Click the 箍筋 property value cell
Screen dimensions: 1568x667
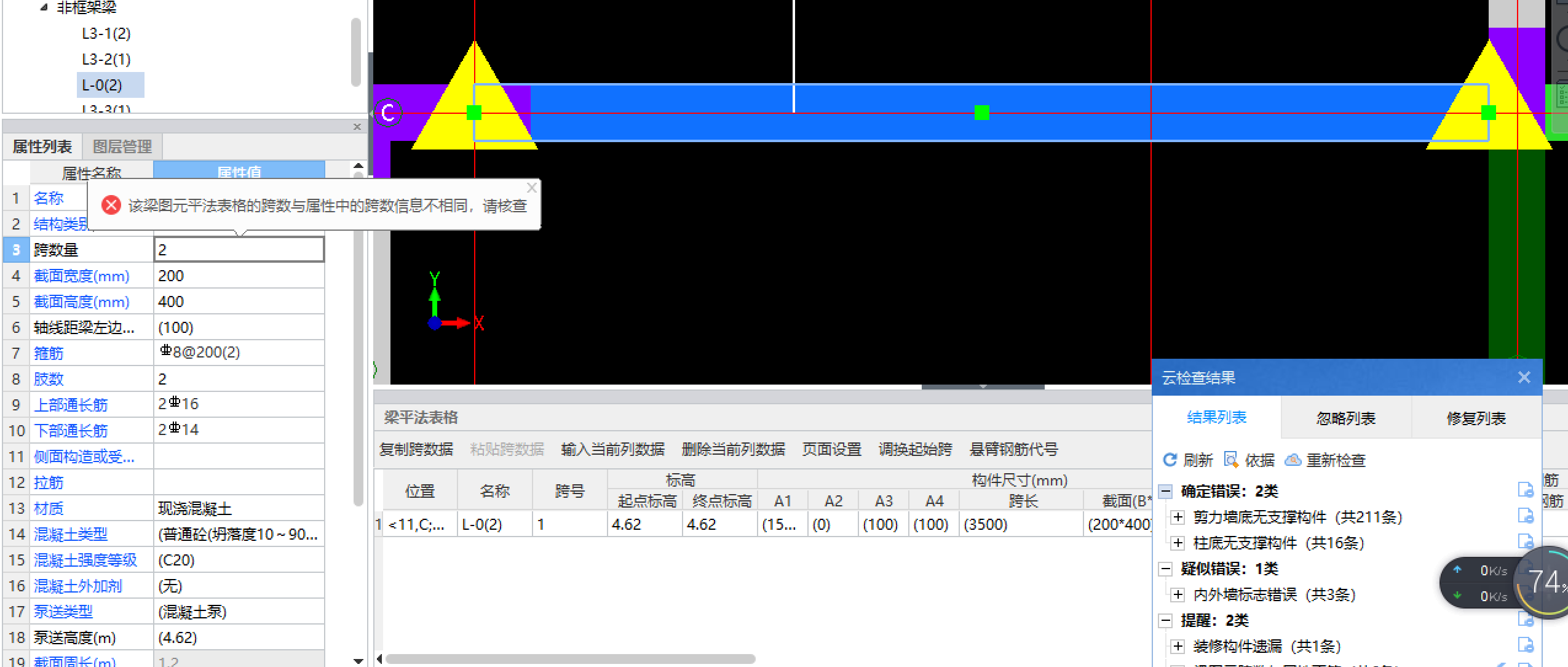tap(239, 353)
